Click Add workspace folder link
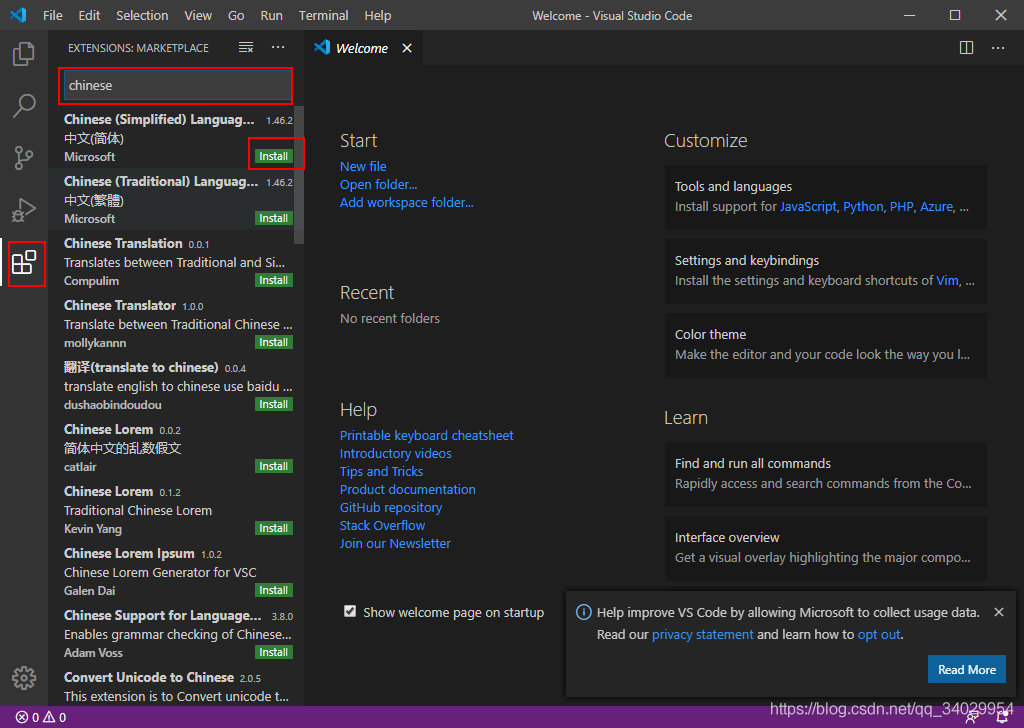1024x728 pixels. [406, 202]
